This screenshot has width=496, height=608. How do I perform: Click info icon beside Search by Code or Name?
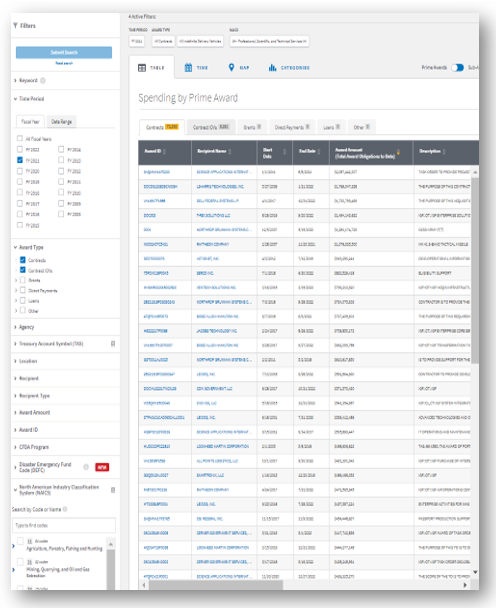(x=65, y=509)
